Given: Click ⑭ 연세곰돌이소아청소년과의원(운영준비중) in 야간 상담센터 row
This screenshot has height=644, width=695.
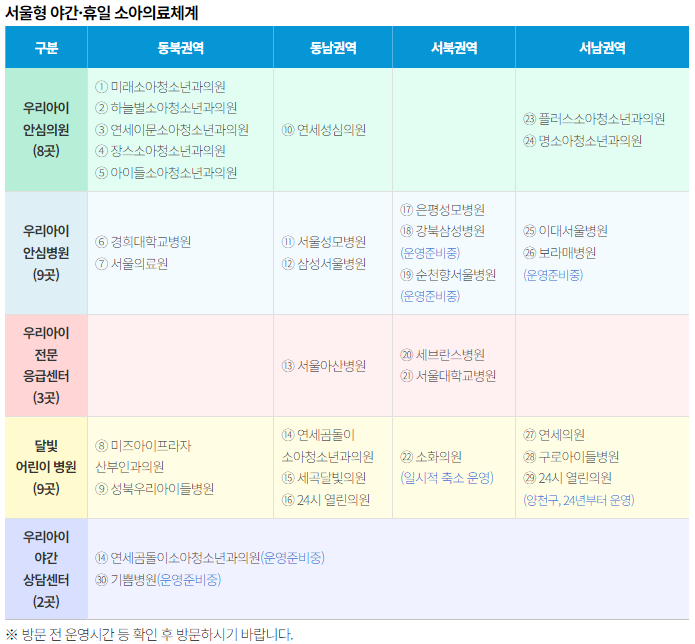Looking at the screenshot, I should 210,557.
